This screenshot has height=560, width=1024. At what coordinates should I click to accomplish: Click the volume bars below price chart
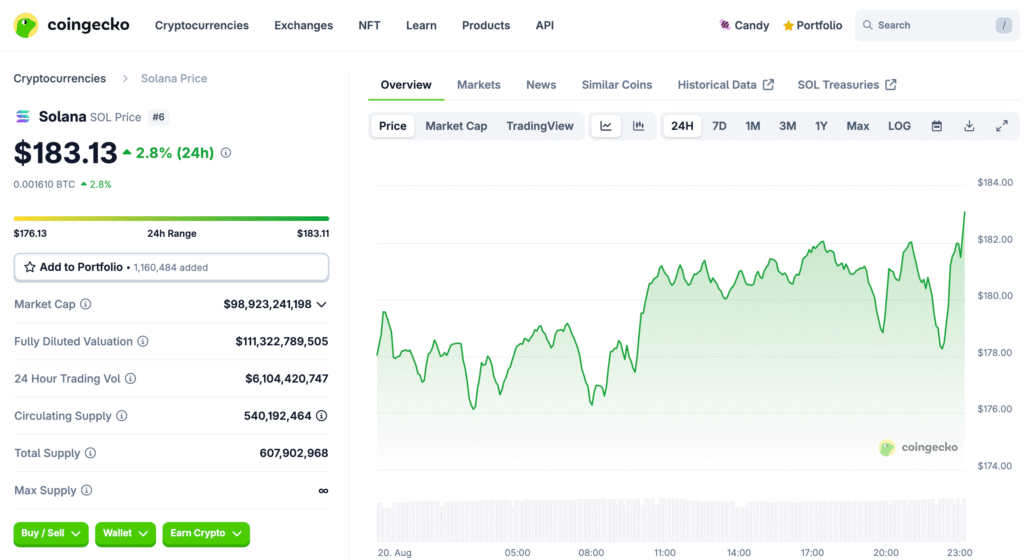click(671, 520)
